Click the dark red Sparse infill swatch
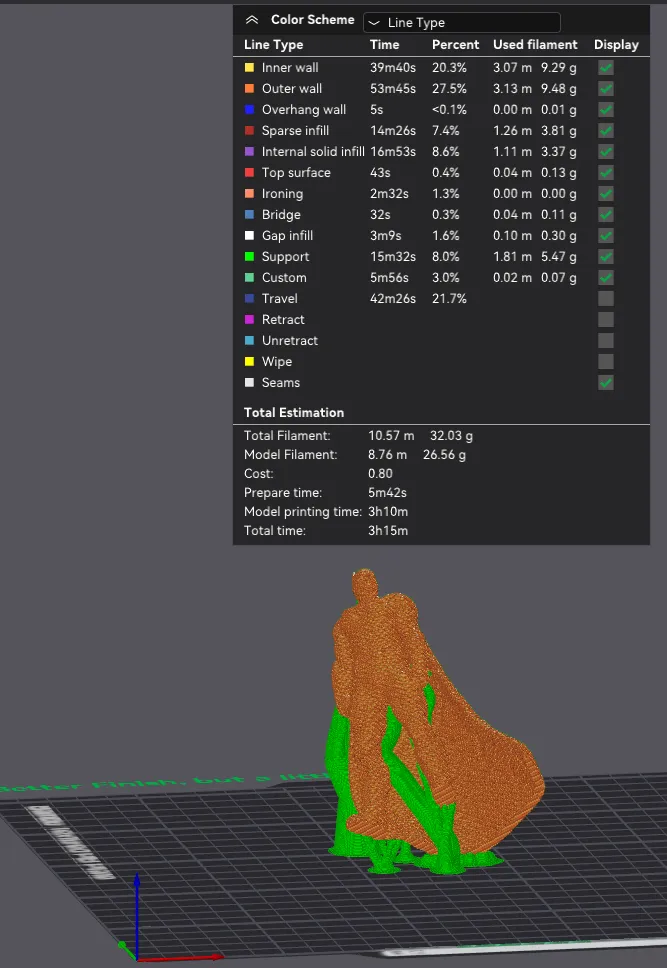Image resolution: width=667 pixels, height=968 pixels. click(250, 130)
